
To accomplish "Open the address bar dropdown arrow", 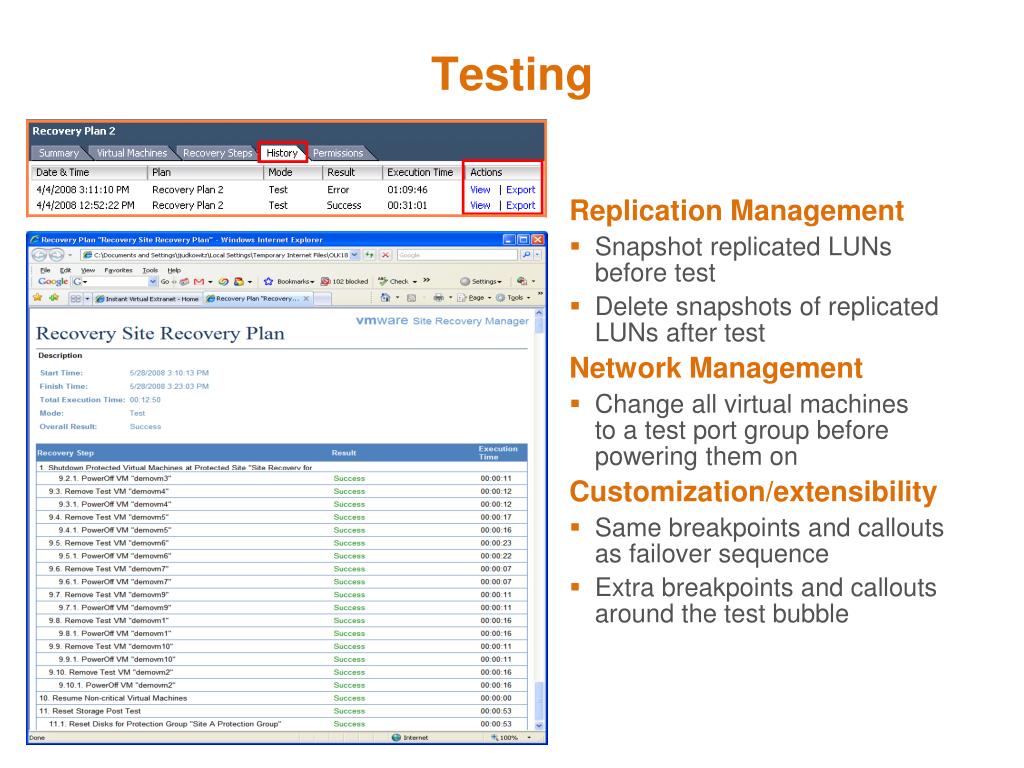I will coord(355,255).
